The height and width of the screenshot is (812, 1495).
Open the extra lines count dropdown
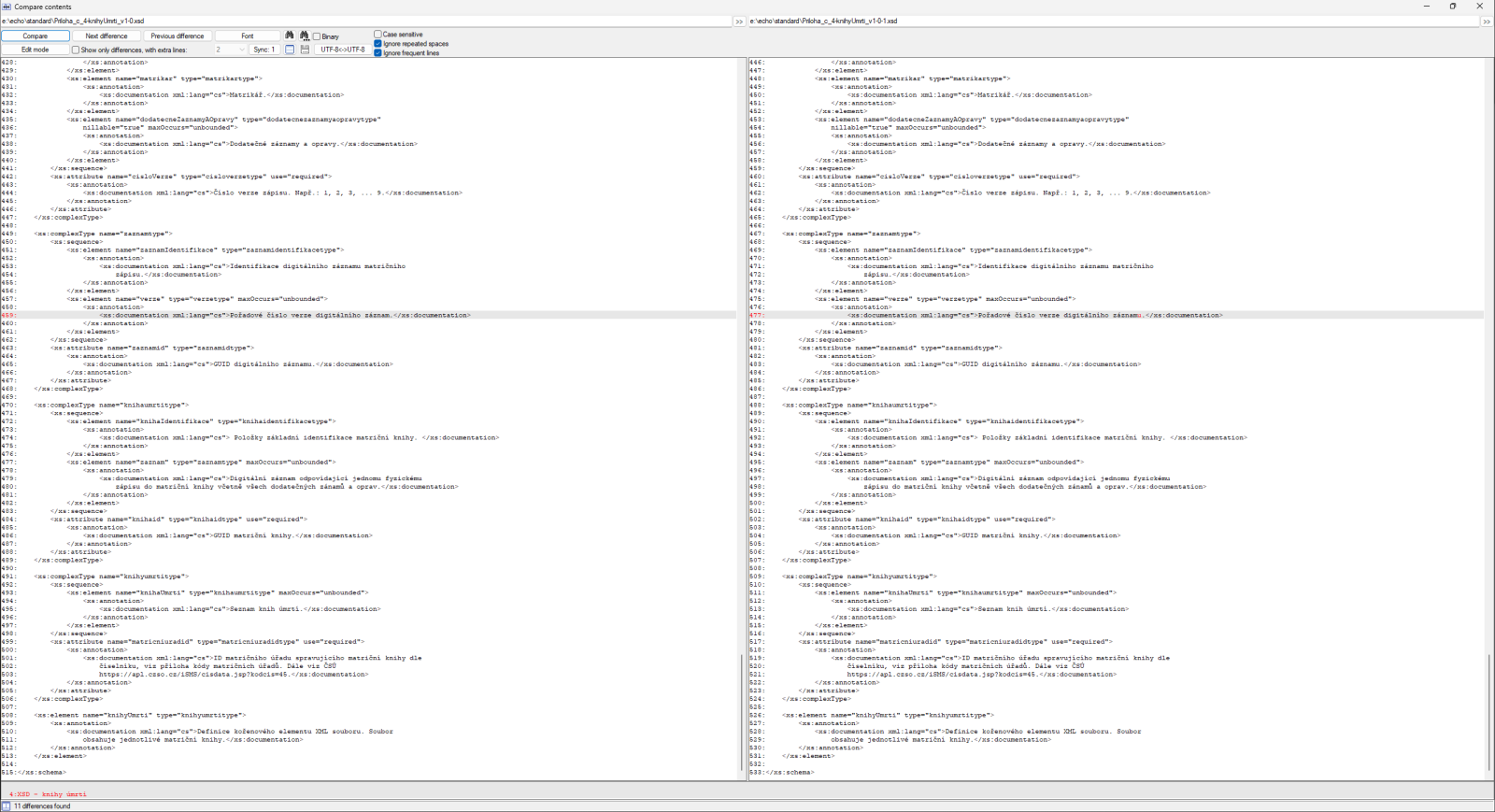click(x=230, y=50)
